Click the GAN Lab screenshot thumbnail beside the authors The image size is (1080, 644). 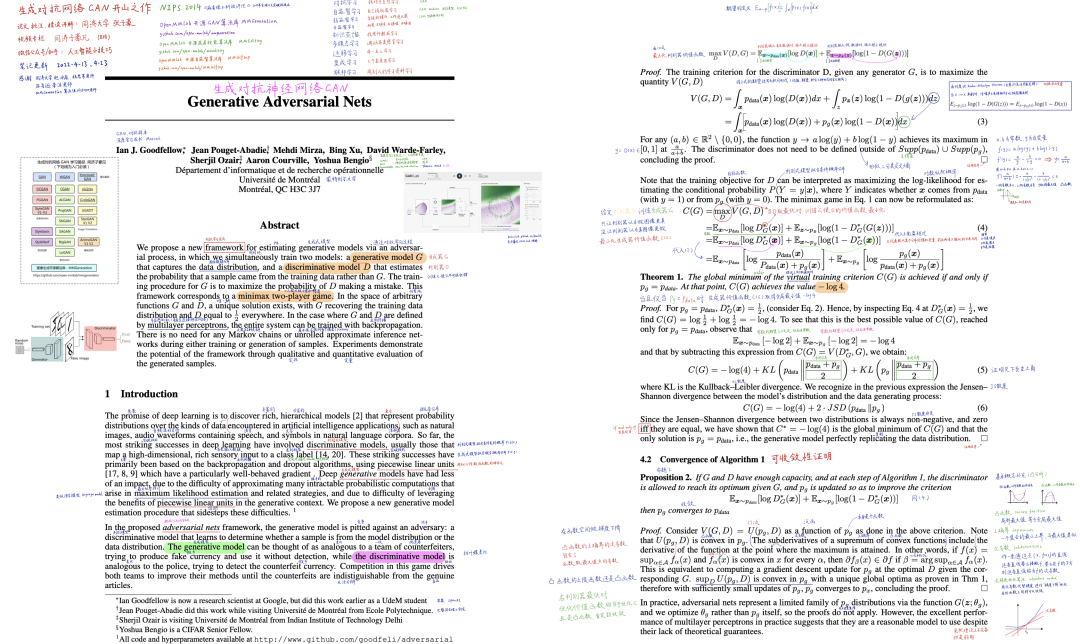click(x=472, y=202)
